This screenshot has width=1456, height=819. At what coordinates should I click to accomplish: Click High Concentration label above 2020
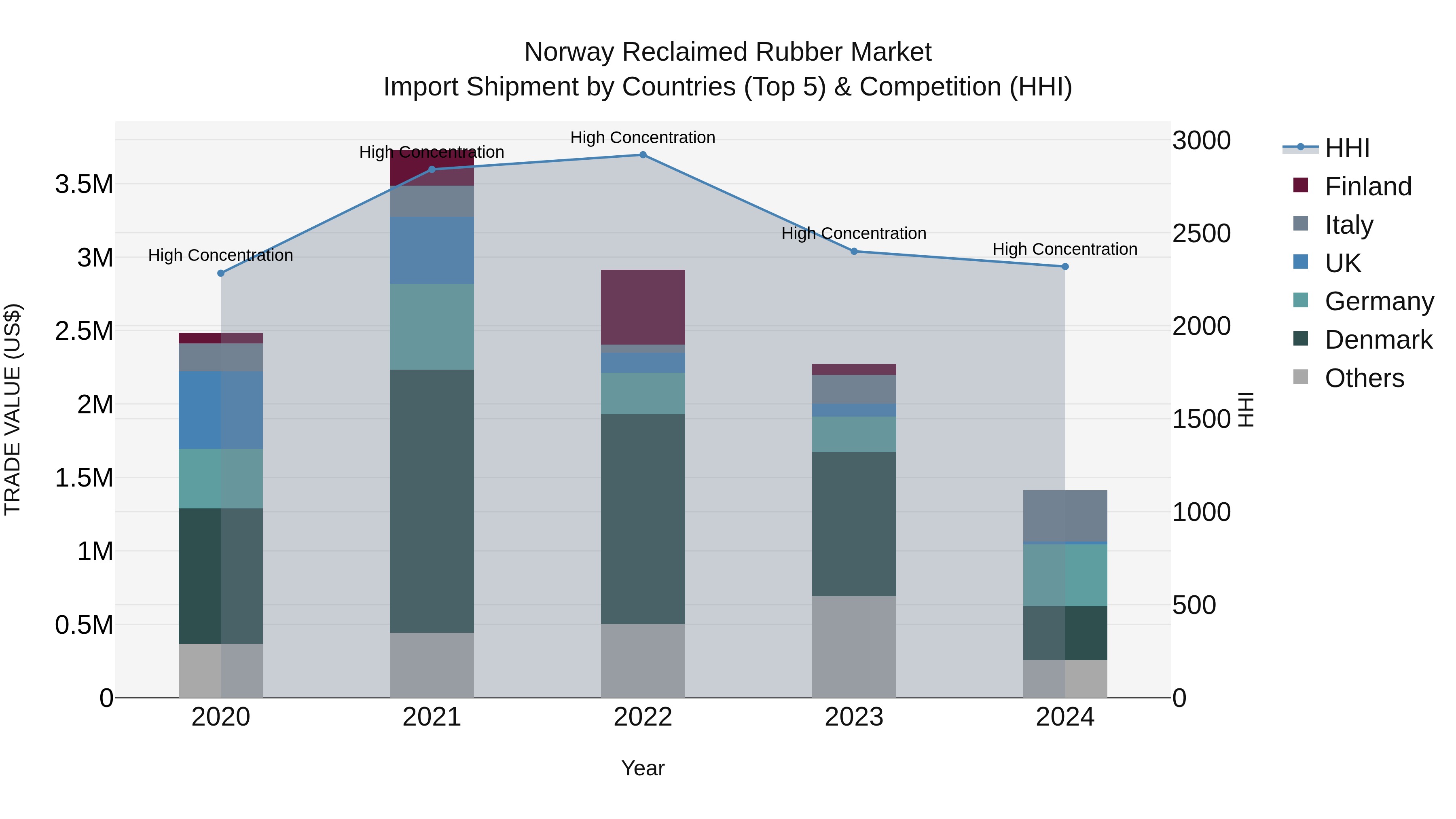click(221, 255)
